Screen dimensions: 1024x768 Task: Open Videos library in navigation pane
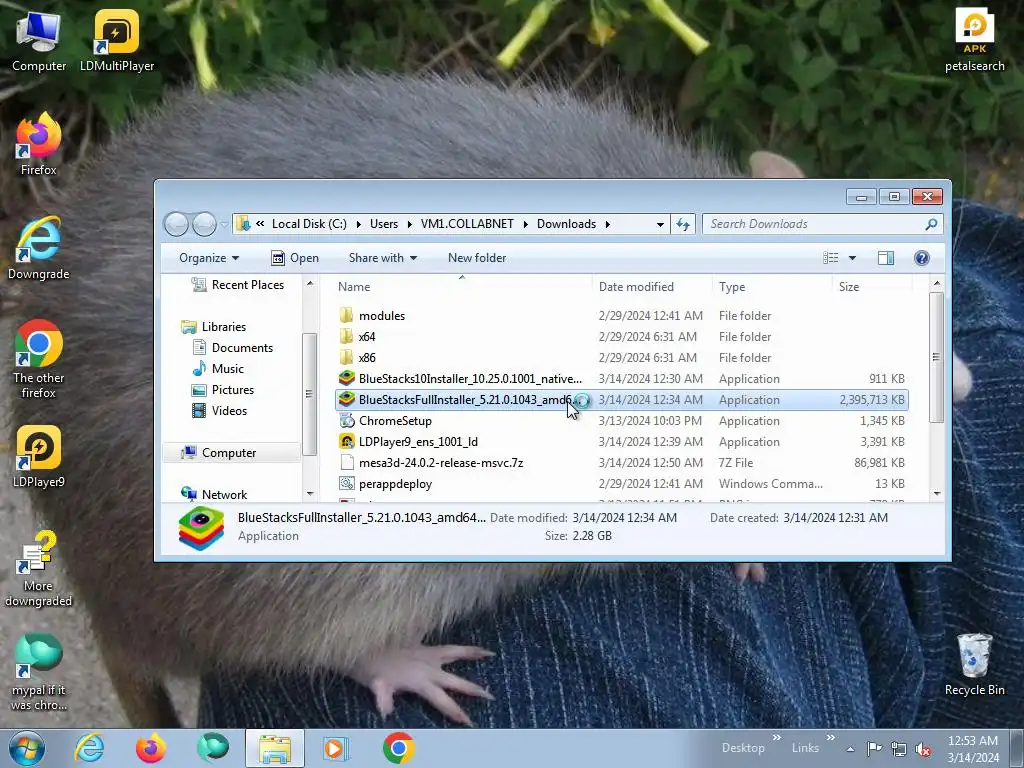pos(219,411)
